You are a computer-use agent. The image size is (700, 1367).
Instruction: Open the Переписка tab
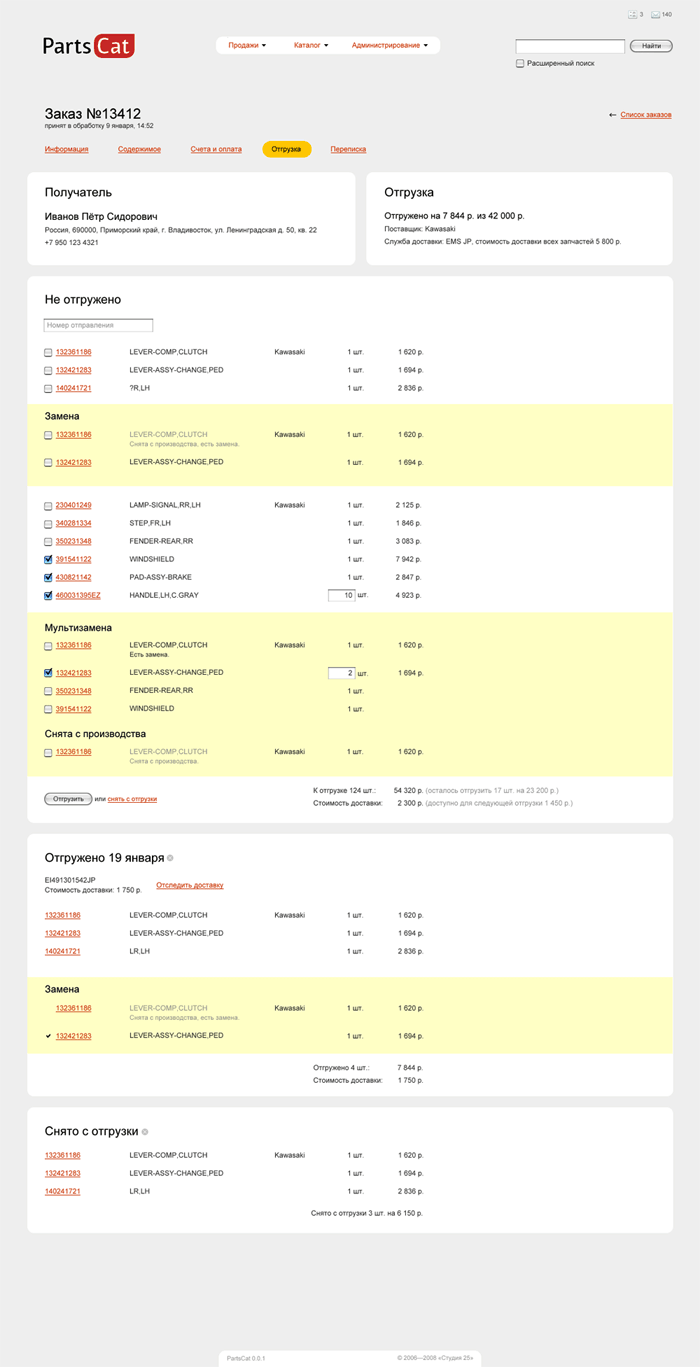[348, 149]
